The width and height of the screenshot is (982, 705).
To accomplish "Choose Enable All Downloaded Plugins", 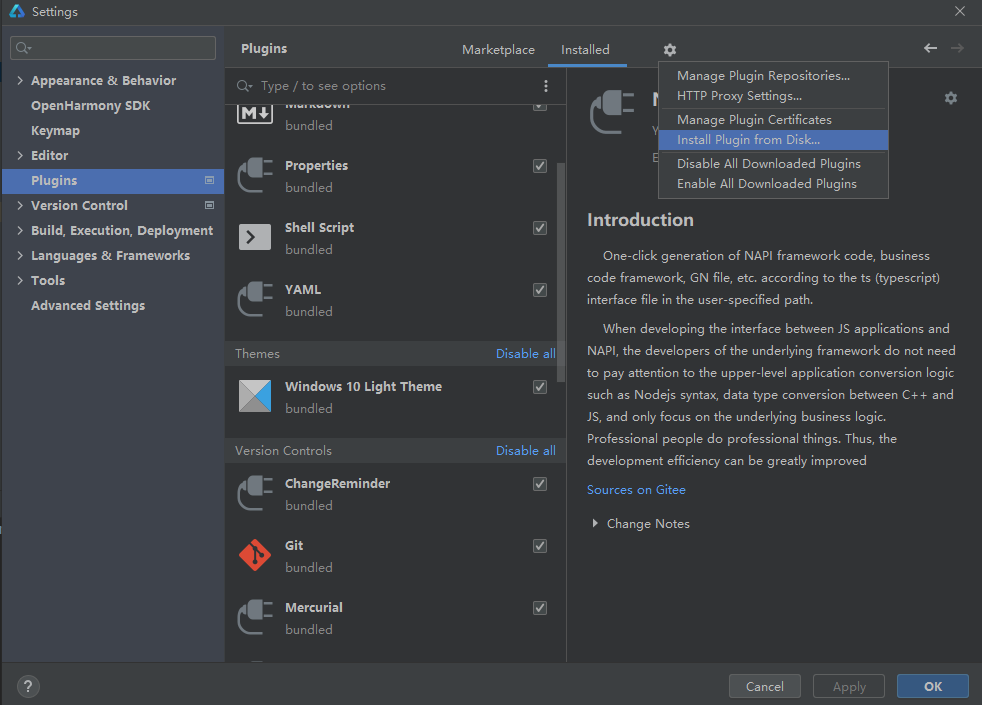I will coord(773,183).
